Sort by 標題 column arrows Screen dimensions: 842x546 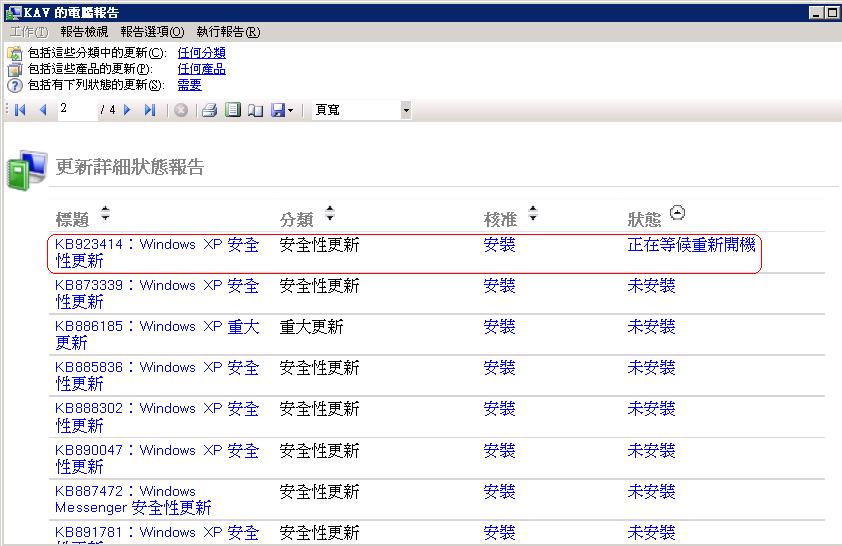105,213
